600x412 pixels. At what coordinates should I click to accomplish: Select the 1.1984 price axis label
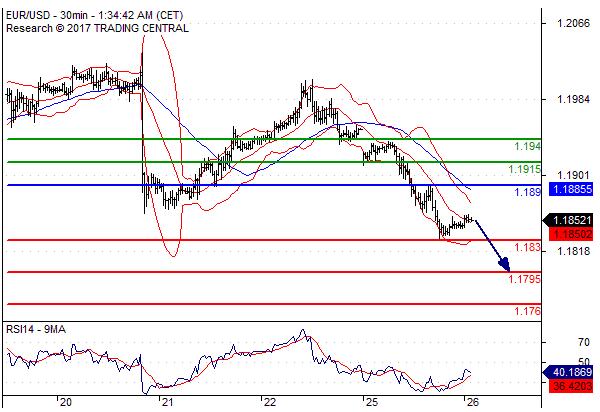coord(574,99)
